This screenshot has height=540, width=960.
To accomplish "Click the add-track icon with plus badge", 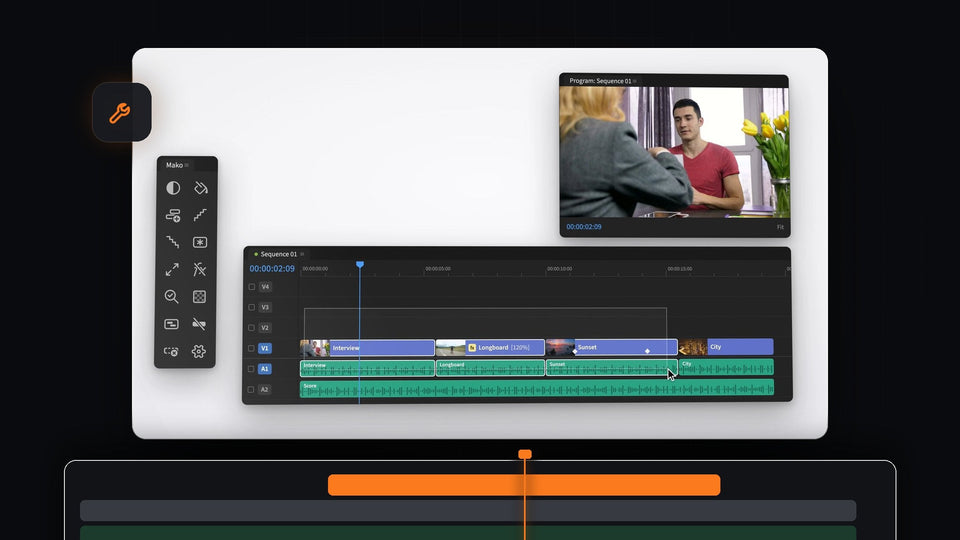I will coord(173,215).
